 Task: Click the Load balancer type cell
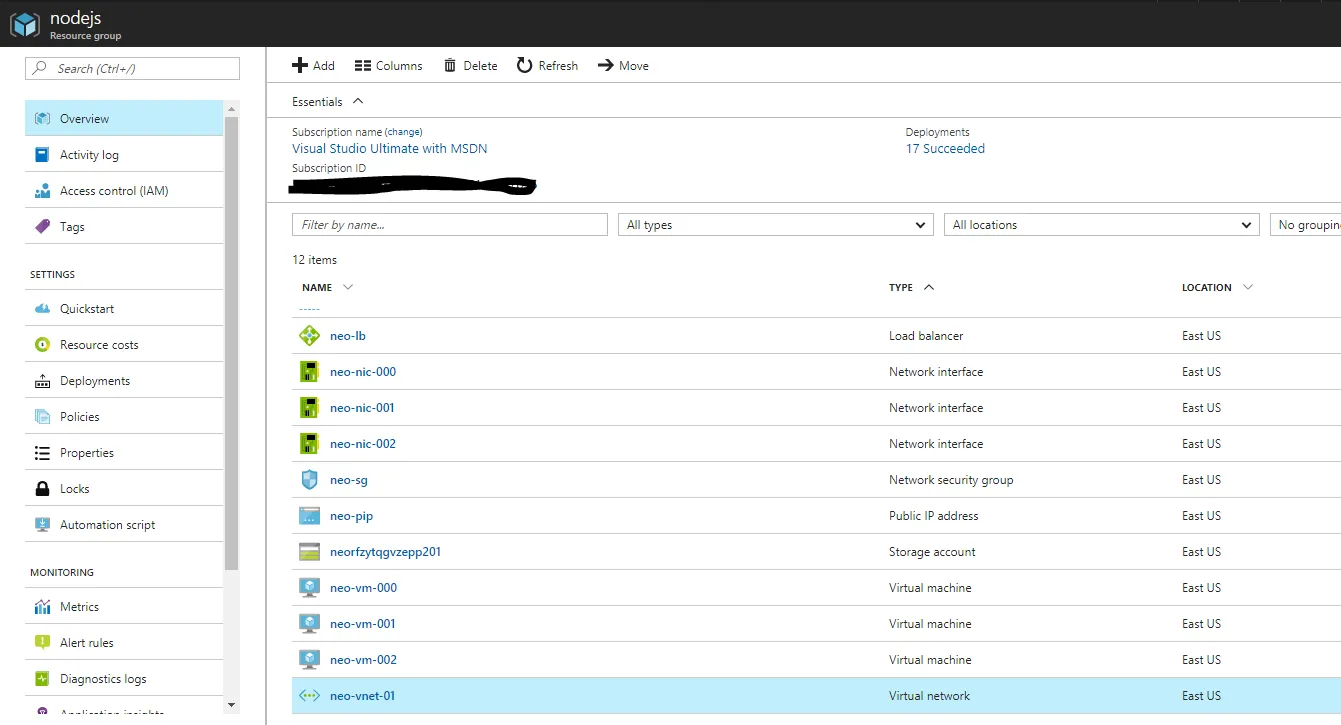click(926, 336)
